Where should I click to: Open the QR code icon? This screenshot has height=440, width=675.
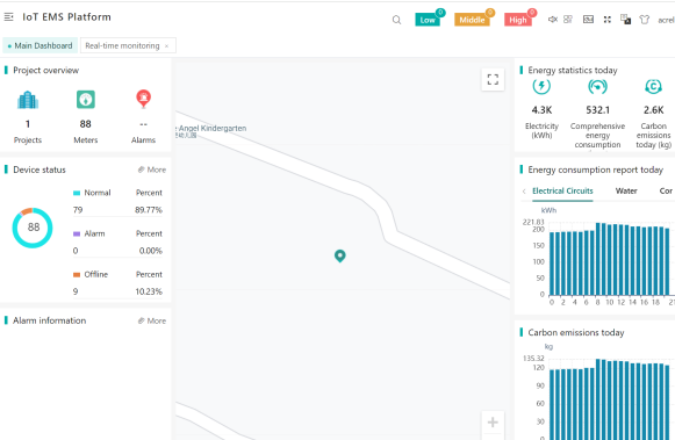[568, 19]
